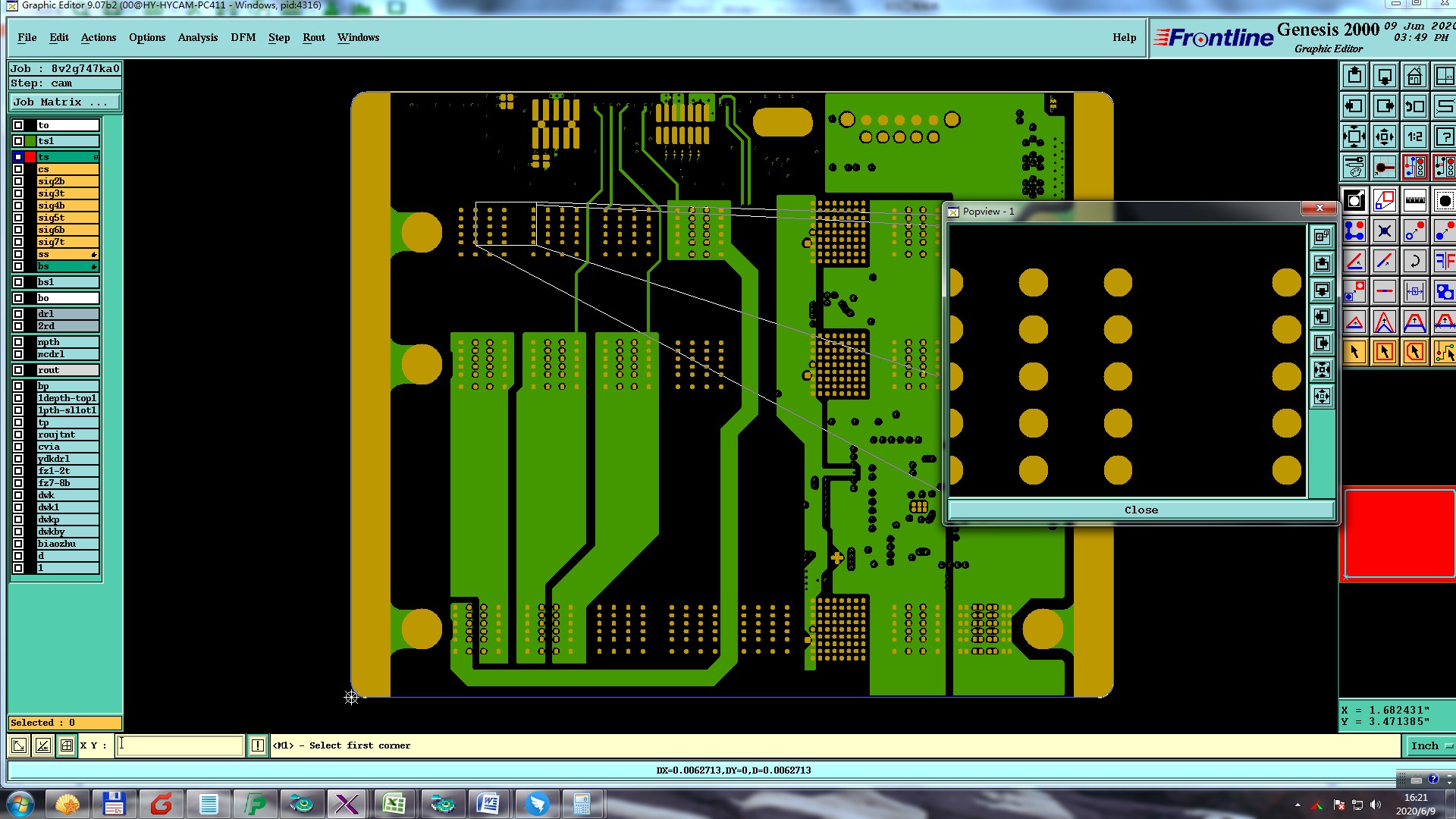Toggle display checkbox for layer sig3t

click(18, 193)
